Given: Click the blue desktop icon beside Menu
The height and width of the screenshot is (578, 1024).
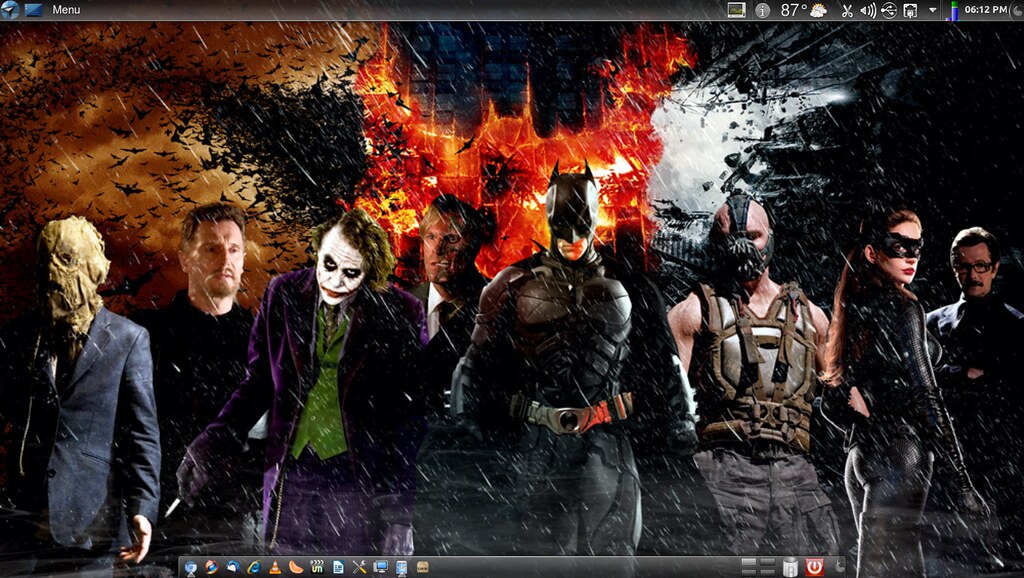Looking at the screenshot, I should tap(33, 10).
